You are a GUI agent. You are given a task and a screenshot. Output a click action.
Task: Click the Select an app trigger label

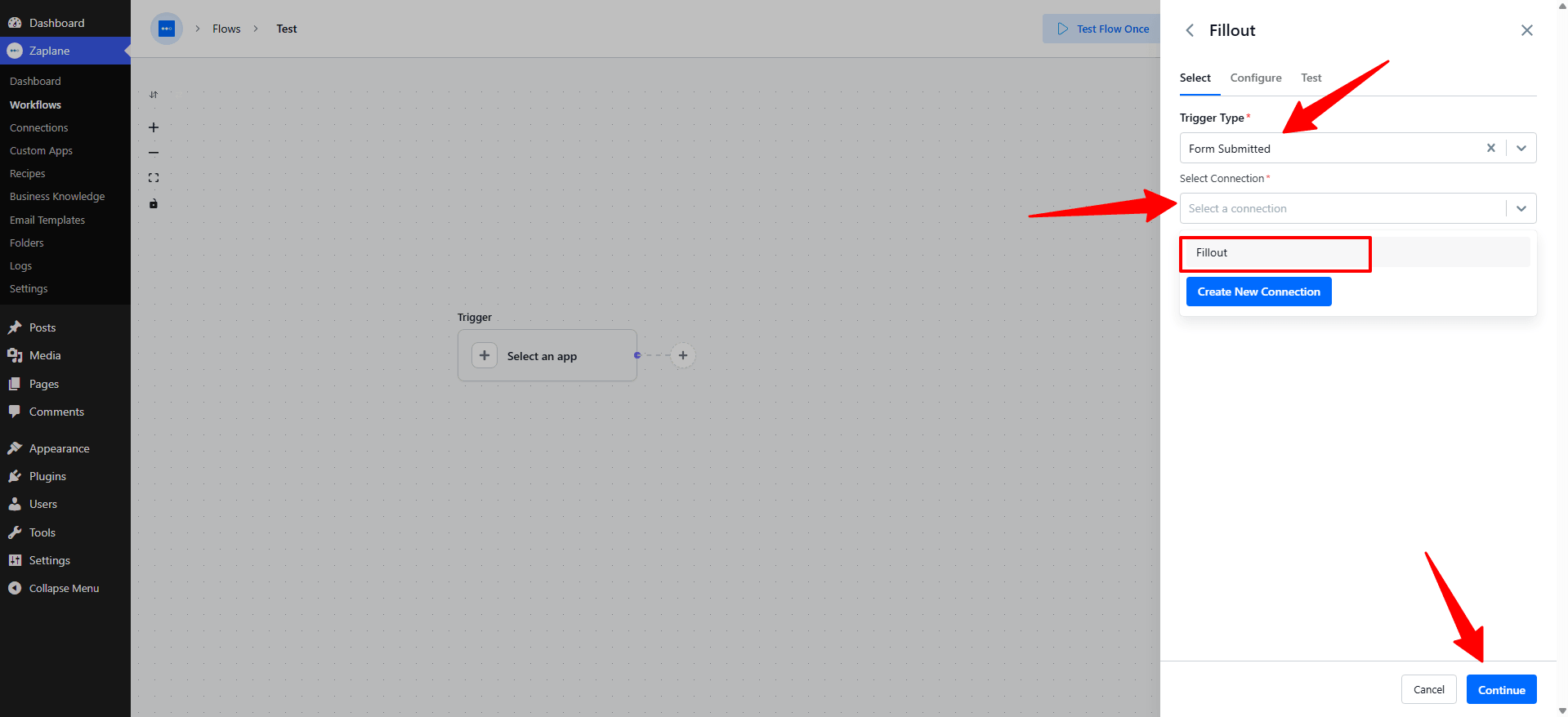[x=542, y=356]
